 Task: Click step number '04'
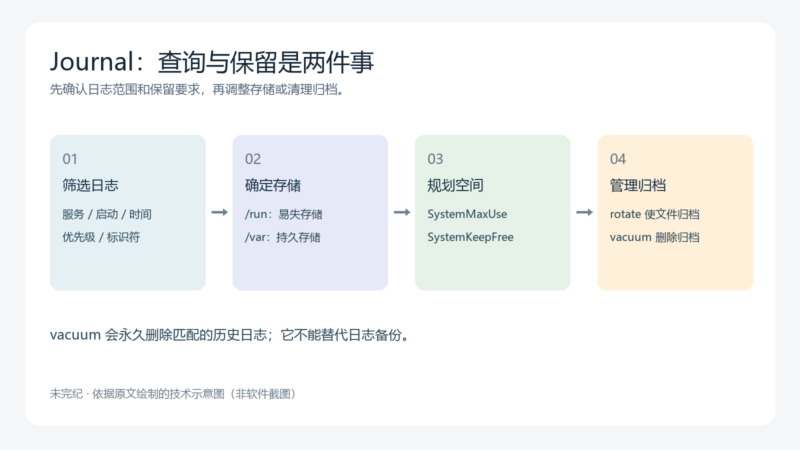point(618,159)
